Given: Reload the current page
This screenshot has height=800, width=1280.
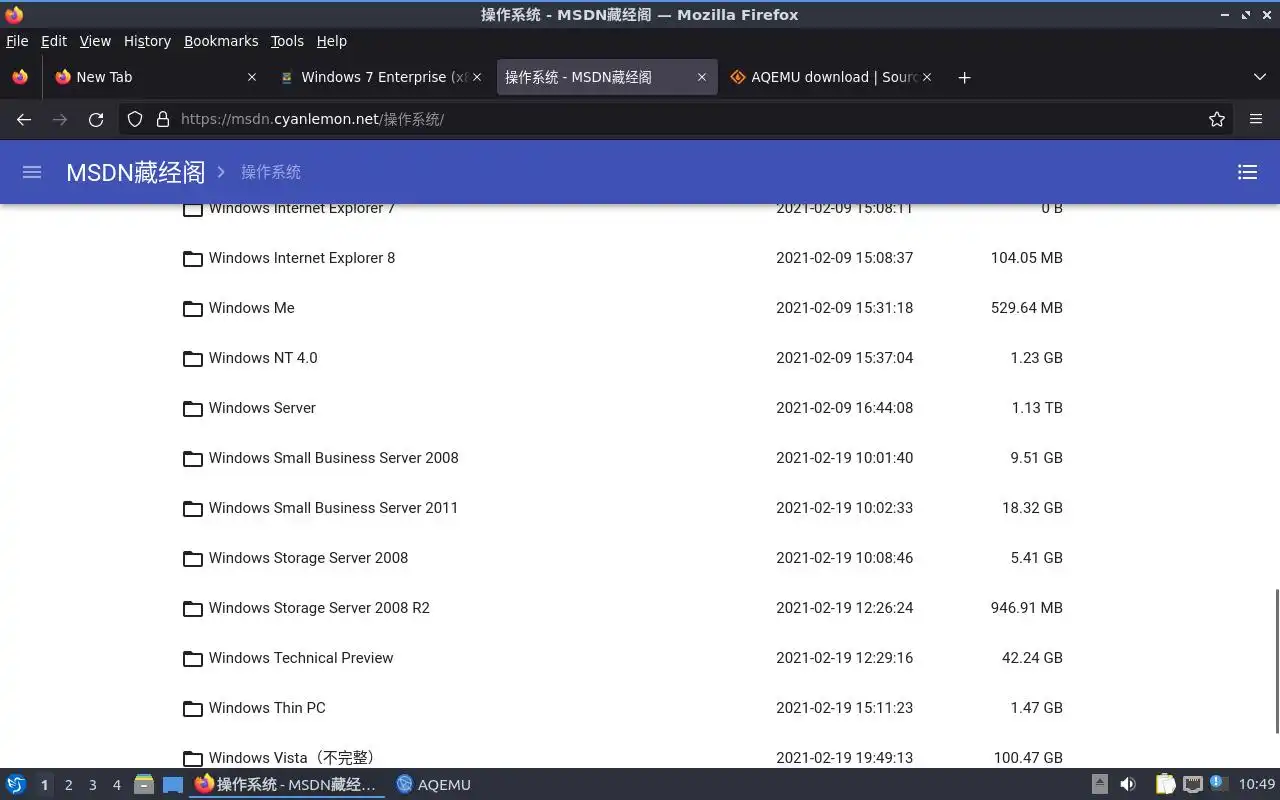Looking at the screenshot, I should click(96, 119).
